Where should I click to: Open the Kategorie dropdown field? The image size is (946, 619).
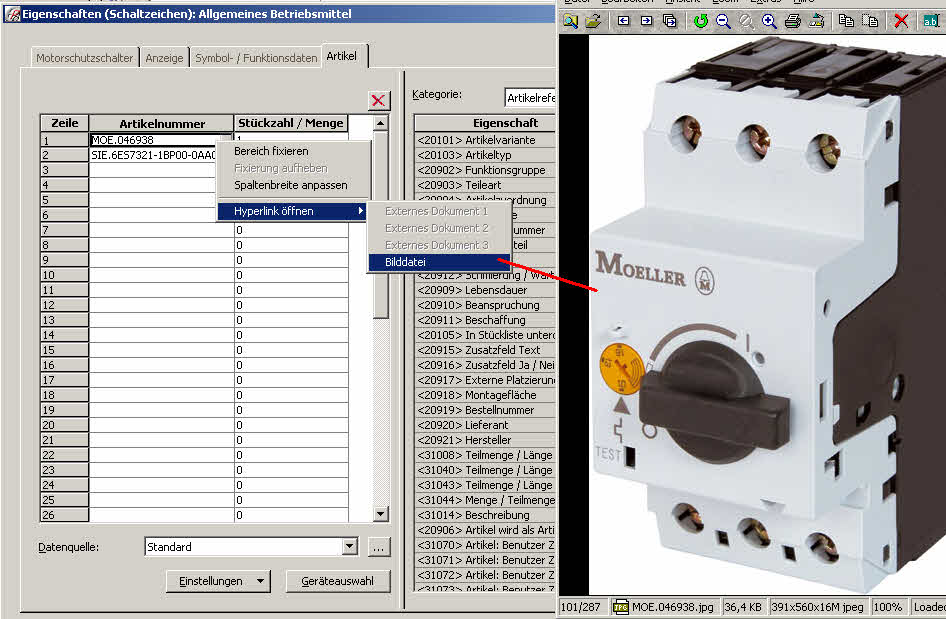coord(530,98)
